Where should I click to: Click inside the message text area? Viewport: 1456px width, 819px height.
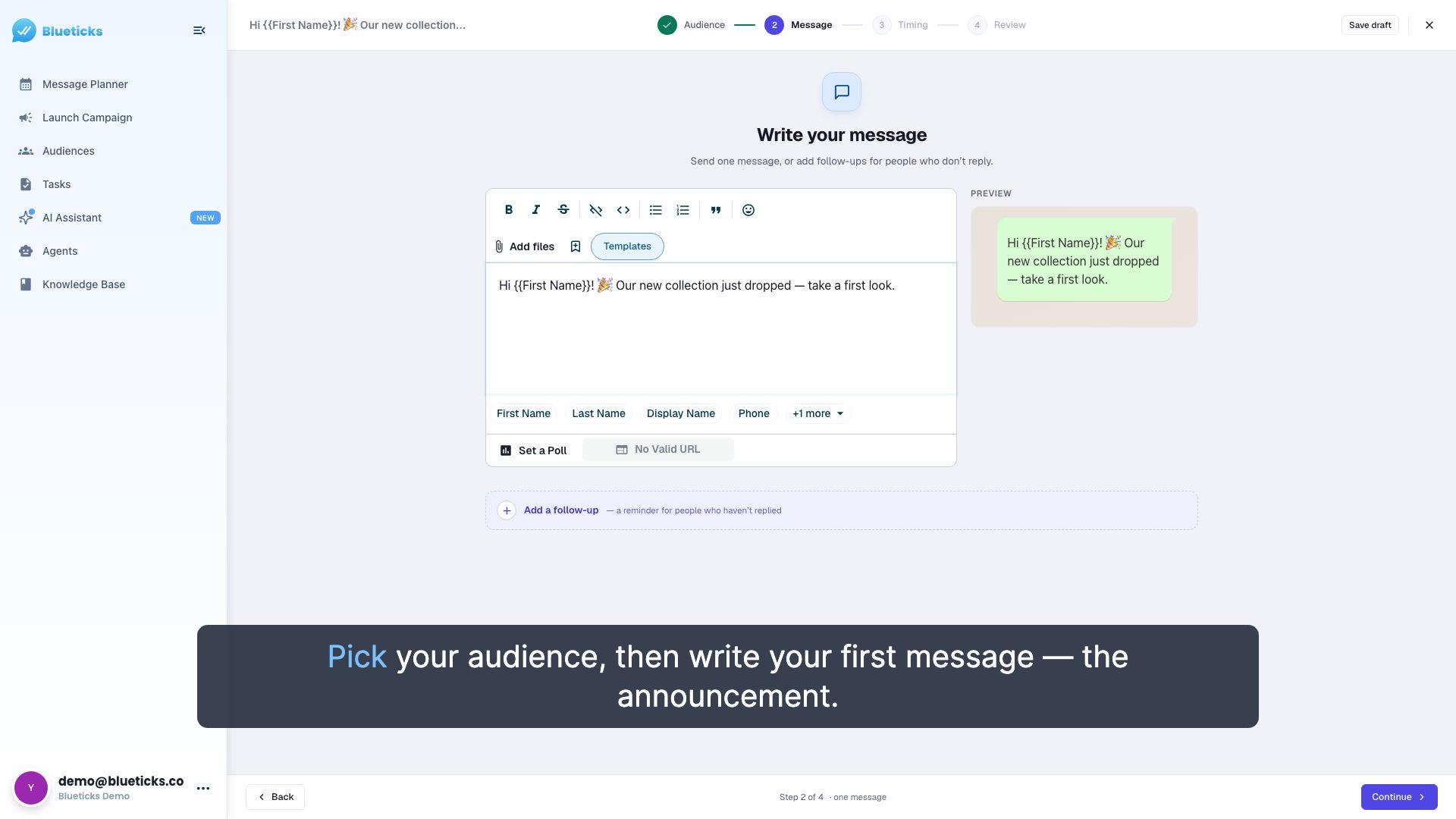tap(721, 329)
